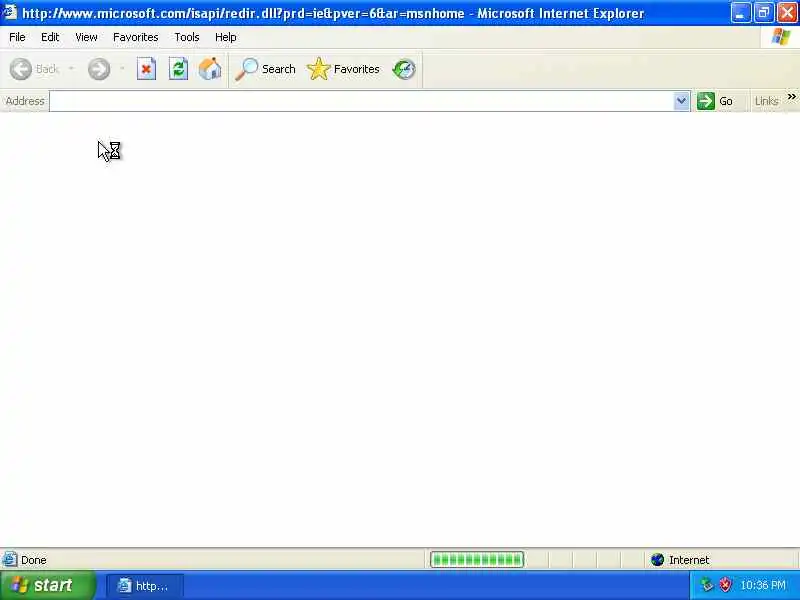Open the Edit menu
This screenshot has height=600, width=800.
pyautogui.click(x=50, y=37)
